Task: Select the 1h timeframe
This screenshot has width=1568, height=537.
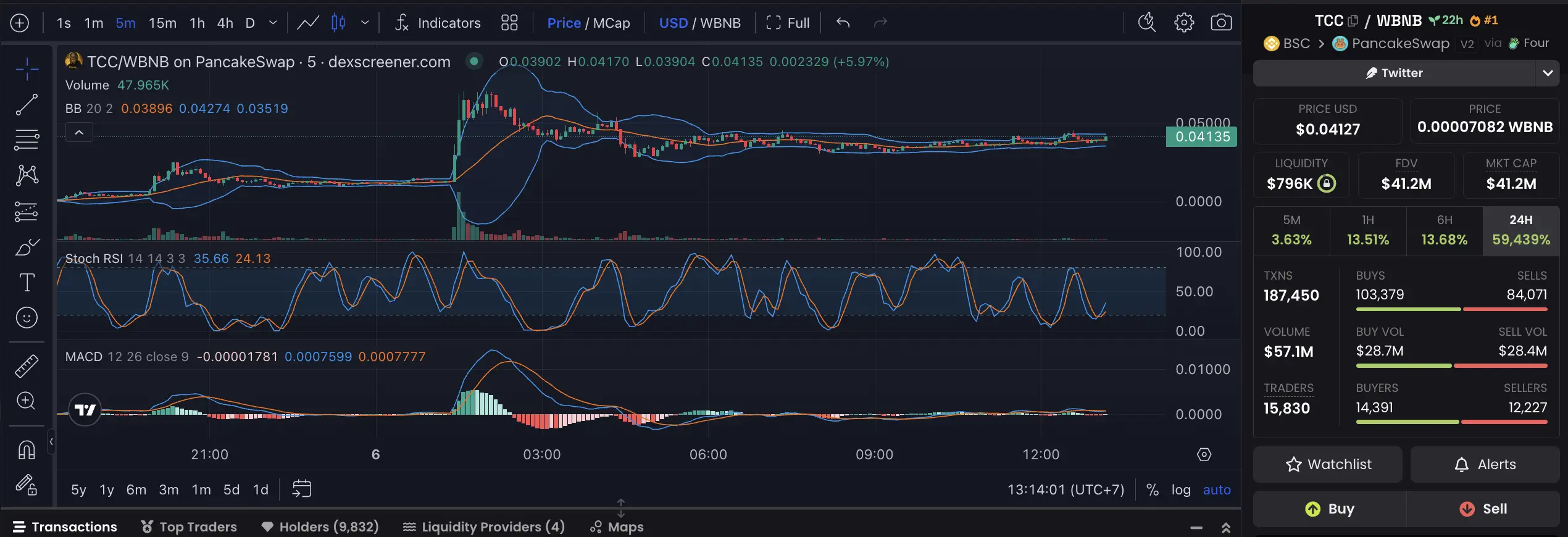Action: [x=197, y=23]
